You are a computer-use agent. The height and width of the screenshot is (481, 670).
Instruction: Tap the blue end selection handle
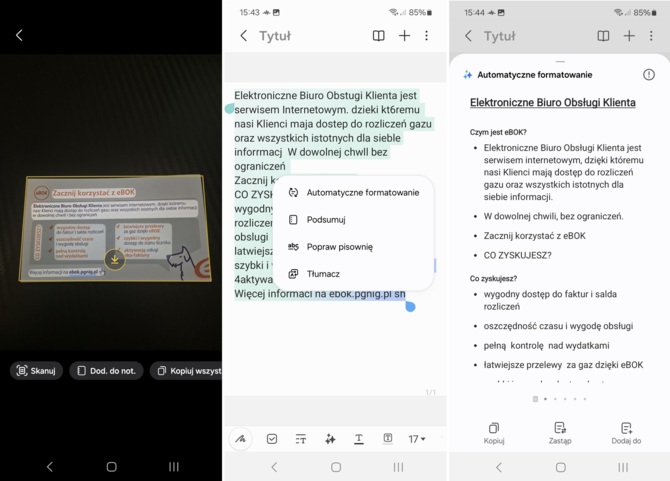(x=410, y=306)
